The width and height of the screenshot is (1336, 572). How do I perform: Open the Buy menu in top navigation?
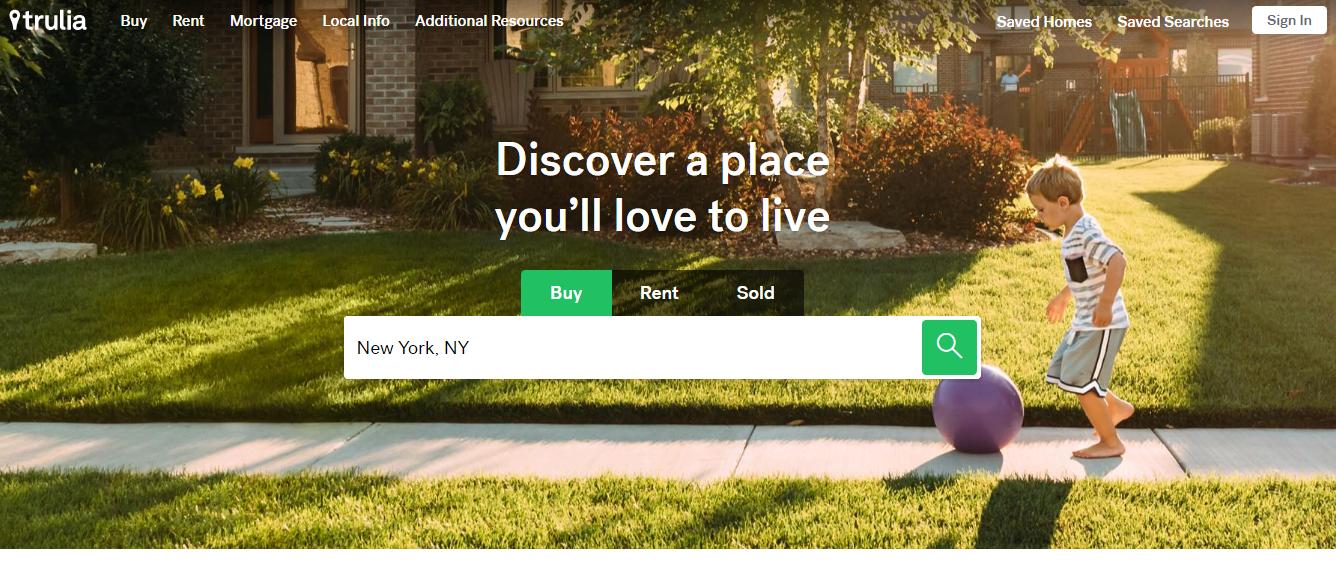point(134,21)
